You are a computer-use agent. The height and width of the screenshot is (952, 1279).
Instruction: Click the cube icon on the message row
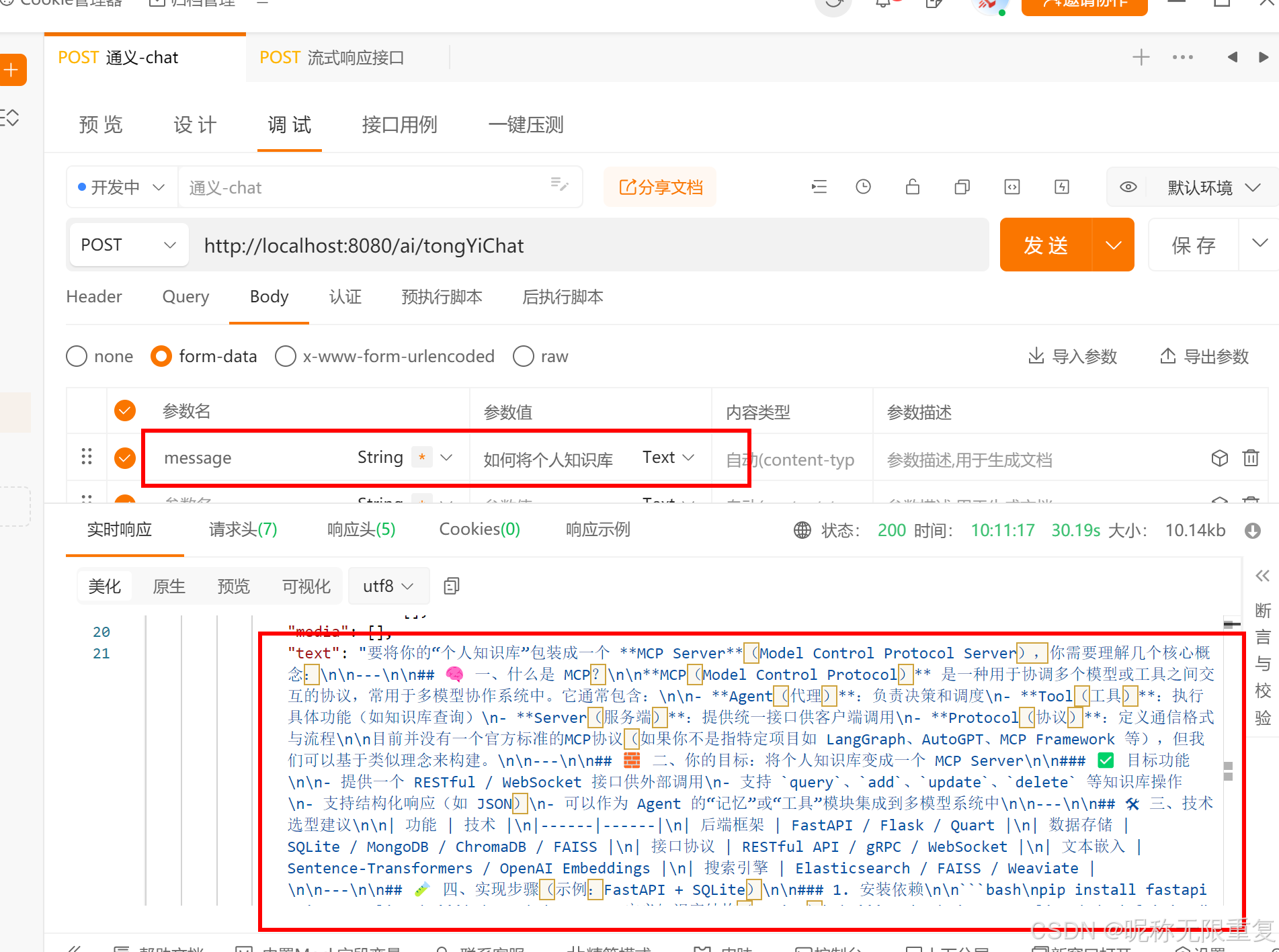pos(1220,458)
